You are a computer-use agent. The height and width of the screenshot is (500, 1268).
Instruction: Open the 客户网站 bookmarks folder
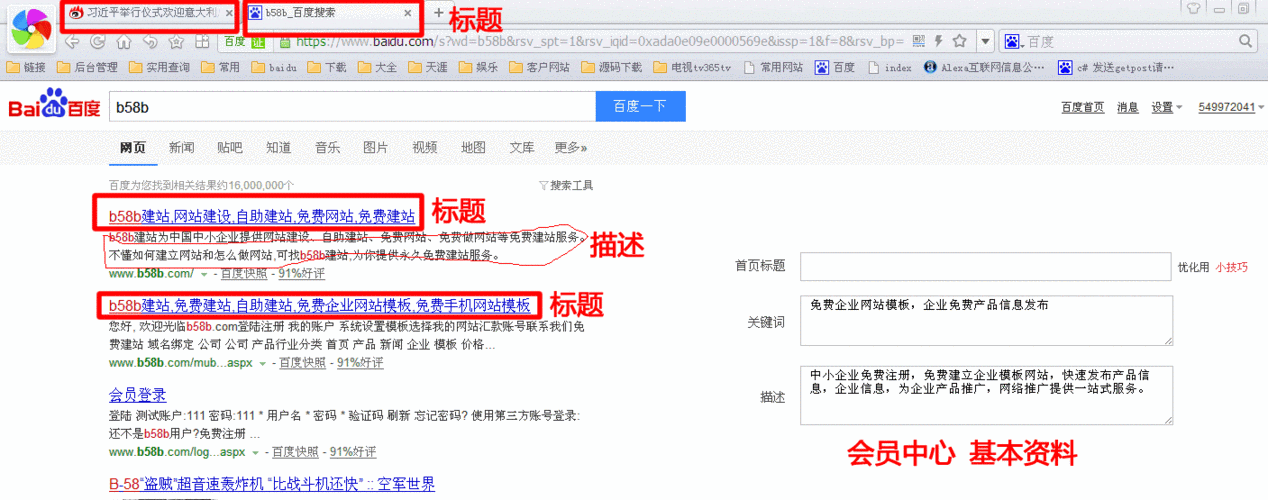[539, 68]
